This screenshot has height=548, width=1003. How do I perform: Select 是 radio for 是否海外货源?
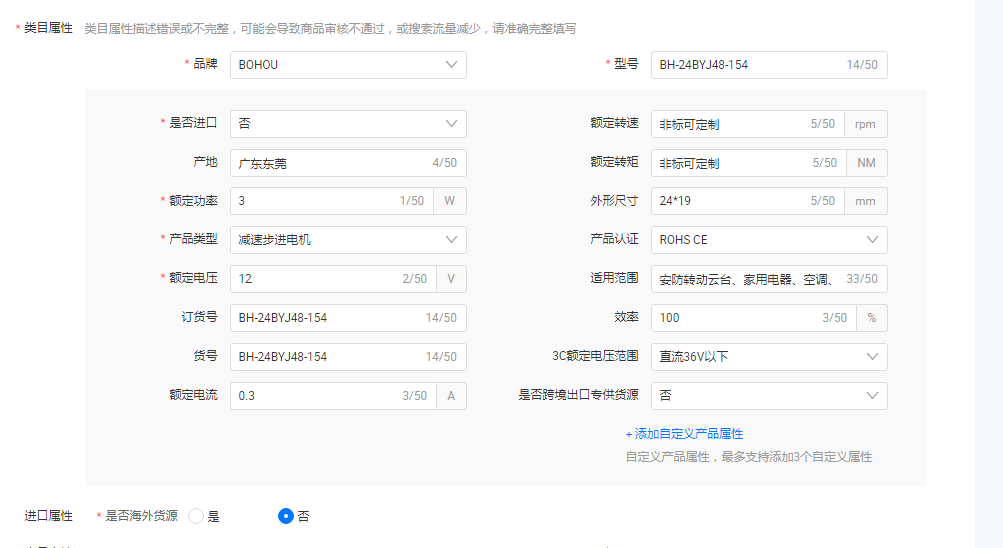click(196, 516)
